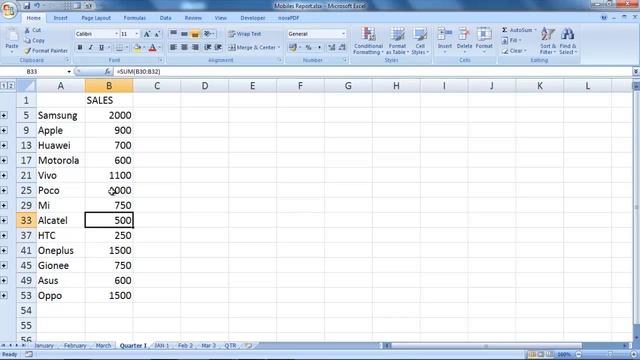The width and height of the screenshot is (640, 360).
Task: Toggle middle vertical alignment
Action: click(x=184, y=34)
